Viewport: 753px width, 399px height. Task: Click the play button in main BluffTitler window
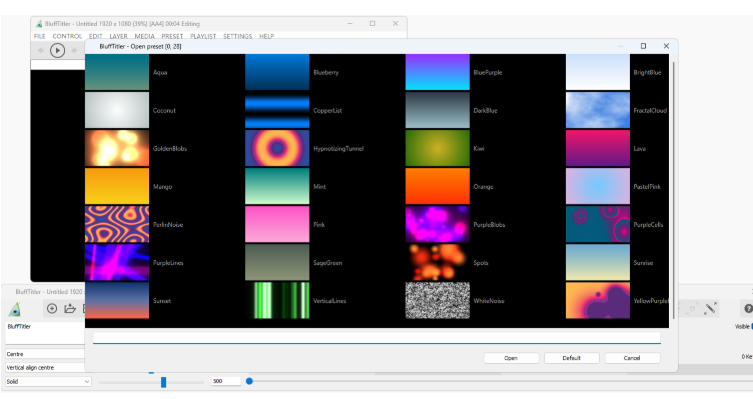(x=58, y=50)
